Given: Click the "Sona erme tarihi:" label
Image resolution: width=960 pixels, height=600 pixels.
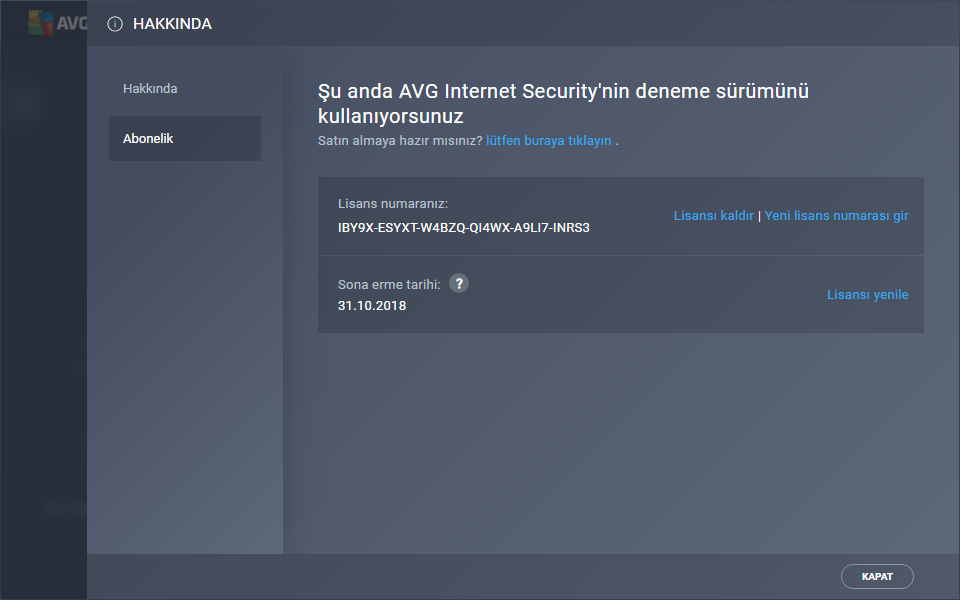Looking at the screenshot, I should pos(389,284).
